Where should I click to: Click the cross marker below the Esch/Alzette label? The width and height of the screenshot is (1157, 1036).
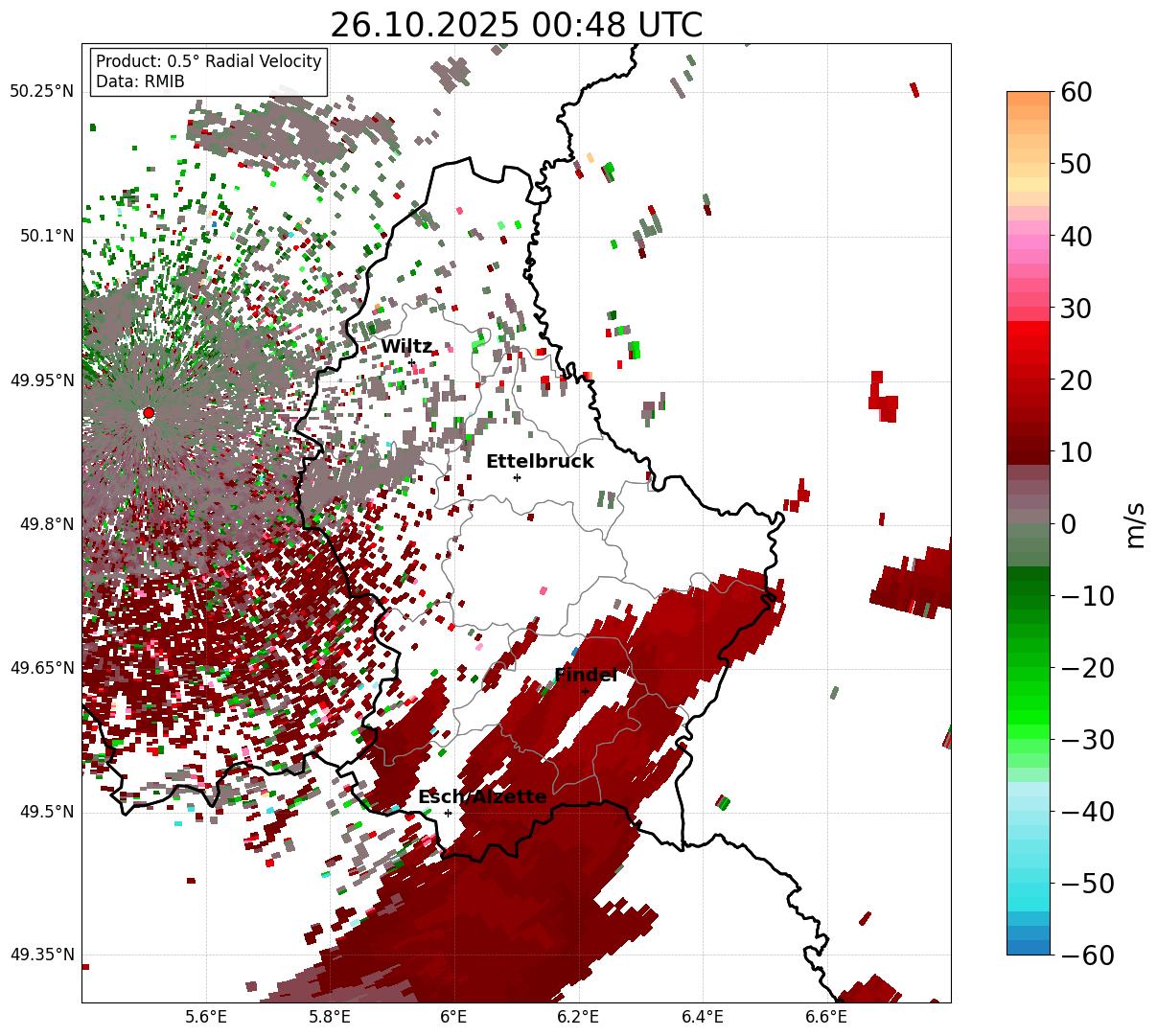pyautogui.click(x=448, y=813)
